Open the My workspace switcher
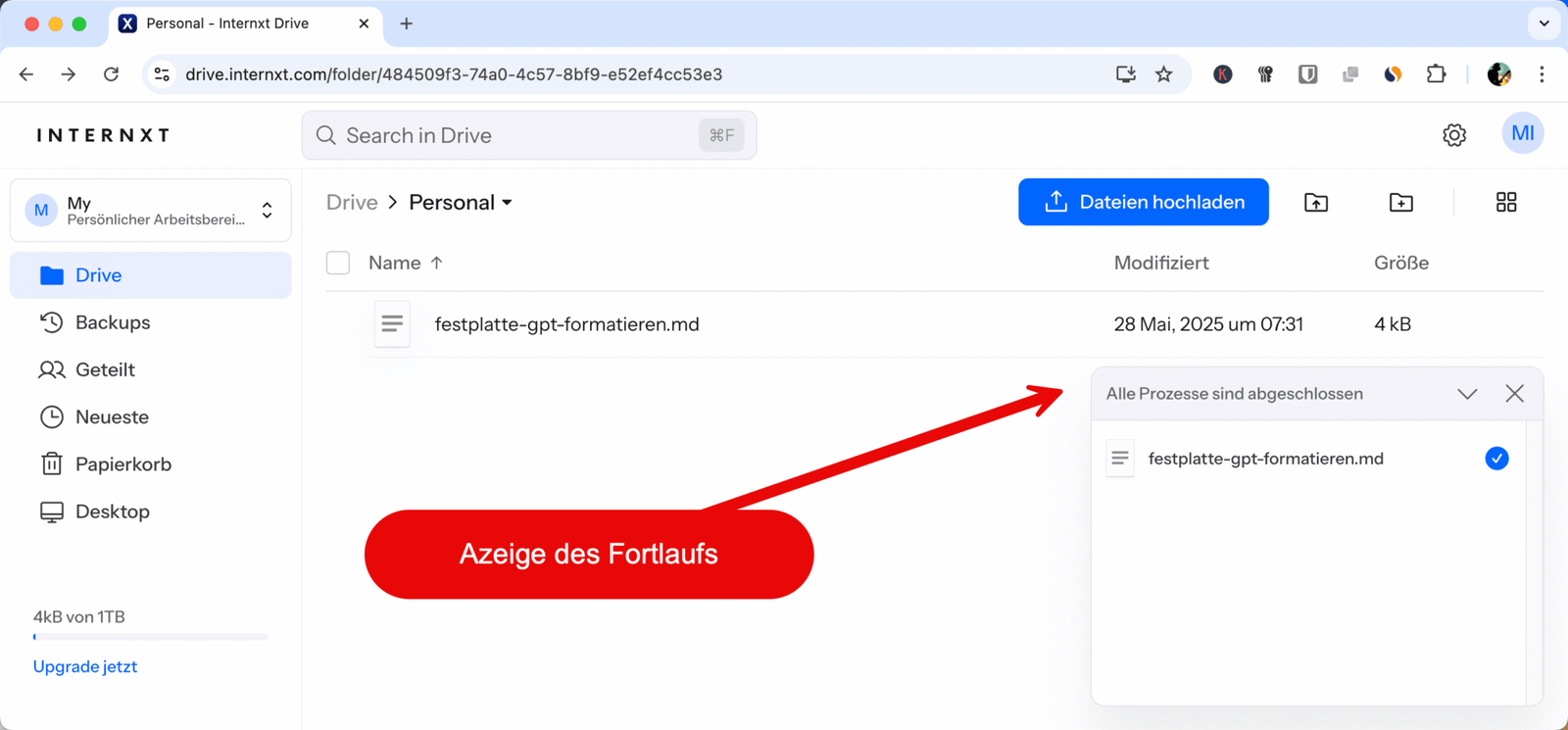The width and height of the screenshot is (1568, 730). [x=151, y=210]
